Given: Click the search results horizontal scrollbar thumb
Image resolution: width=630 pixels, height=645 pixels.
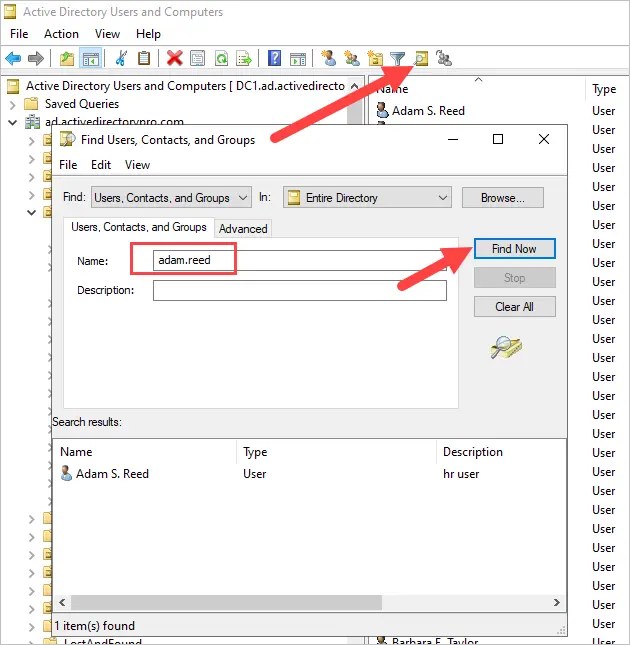Looking at the screenshot, I should [x=226, y=603].
